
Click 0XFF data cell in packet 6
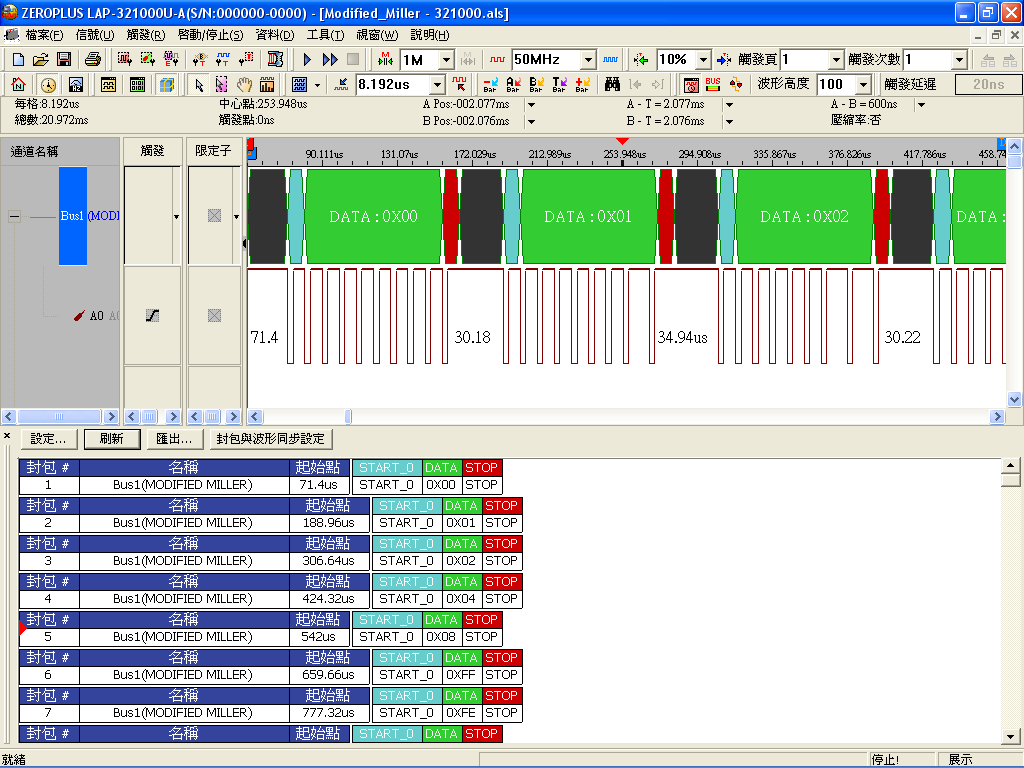[461, 675]
